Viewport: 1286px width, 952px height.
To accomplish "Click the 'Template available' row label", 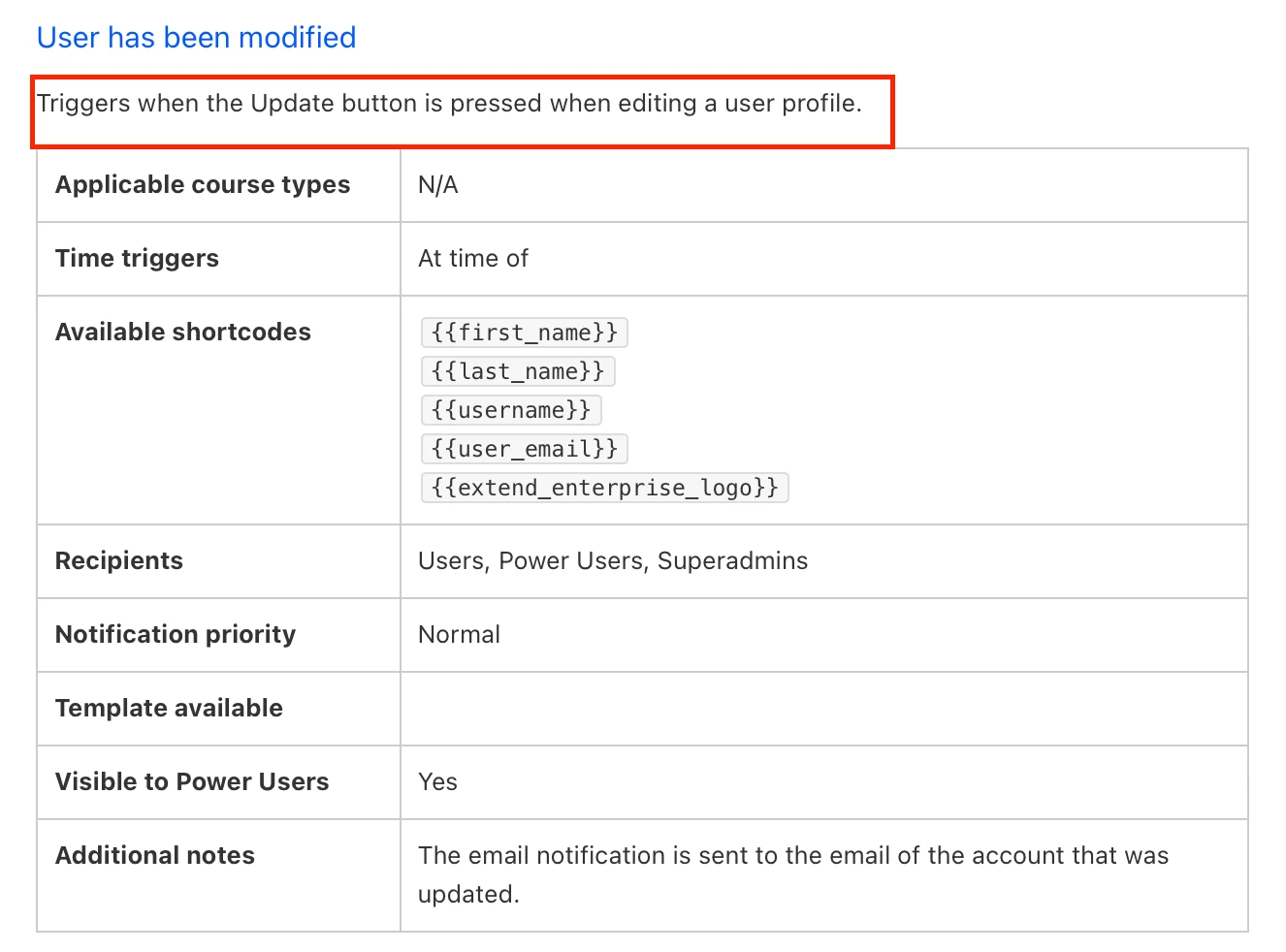I will [169, 709].
